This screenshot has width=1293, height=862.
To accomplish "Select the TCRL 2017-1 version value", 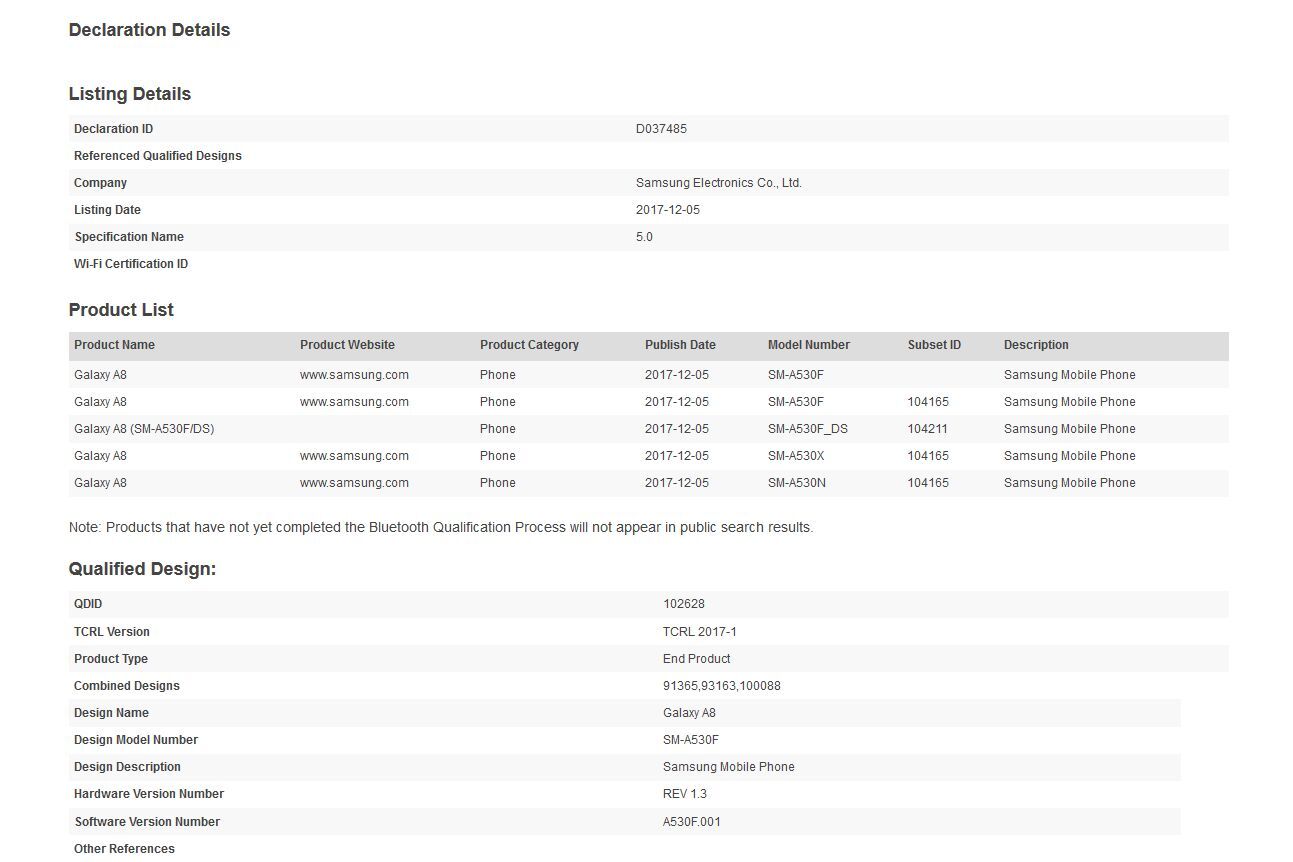I will tap(699, 632).
